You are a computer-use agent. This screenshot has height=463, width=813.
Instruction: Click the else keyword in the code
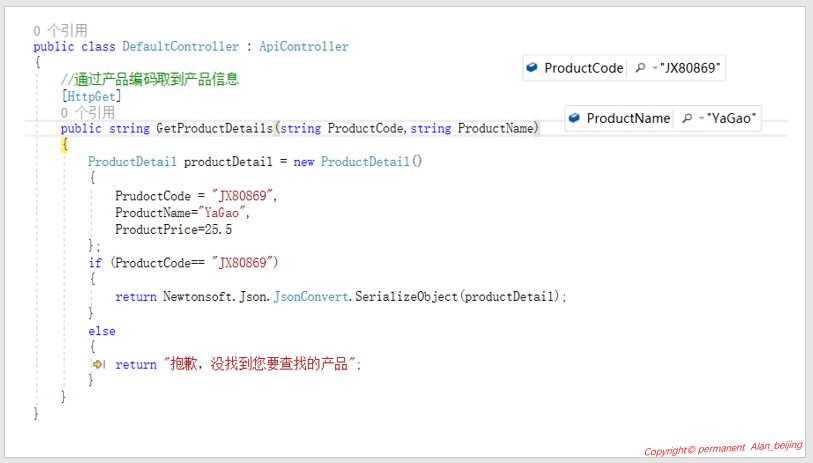[101, 331]
